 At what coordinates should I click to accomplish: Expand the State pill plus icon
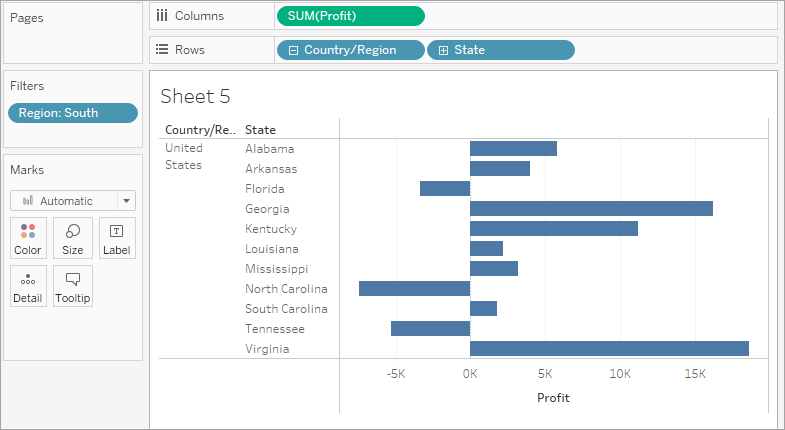click(x=443, y=50)
